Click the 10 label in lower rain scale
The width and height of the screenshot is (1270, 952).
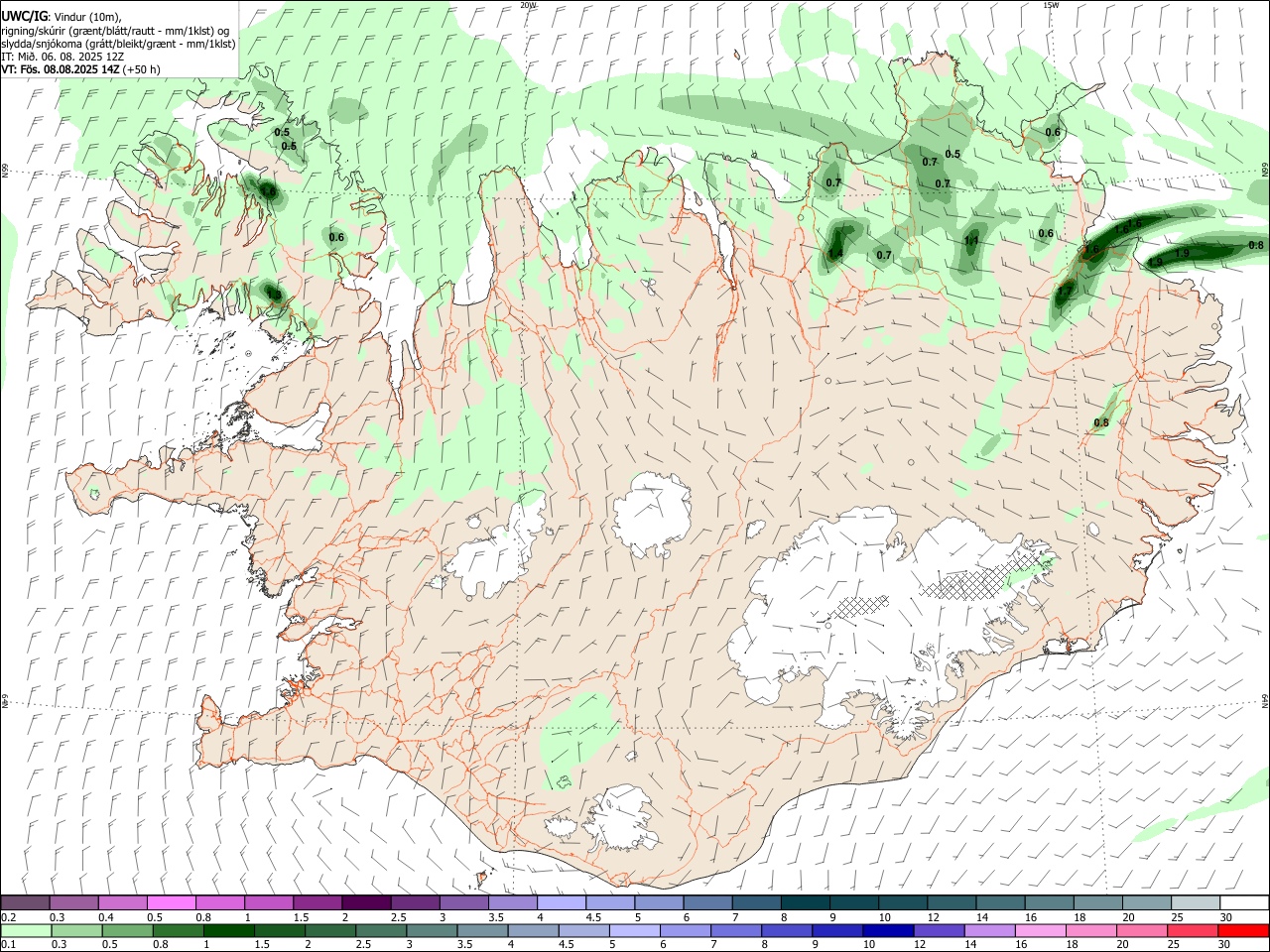click(869, 944)
